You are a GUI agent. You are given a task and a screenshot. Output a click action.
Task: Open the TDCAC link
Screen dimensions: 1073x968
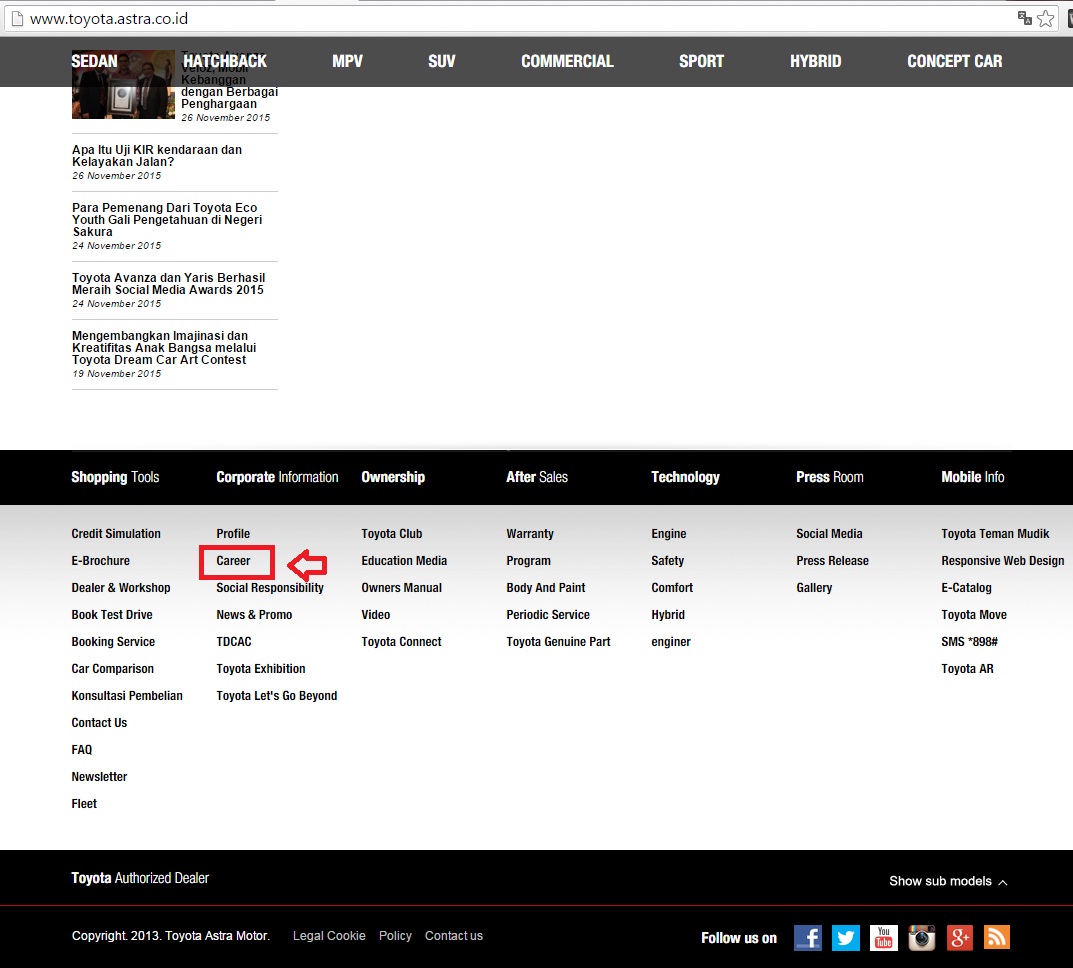click(234, 642)
